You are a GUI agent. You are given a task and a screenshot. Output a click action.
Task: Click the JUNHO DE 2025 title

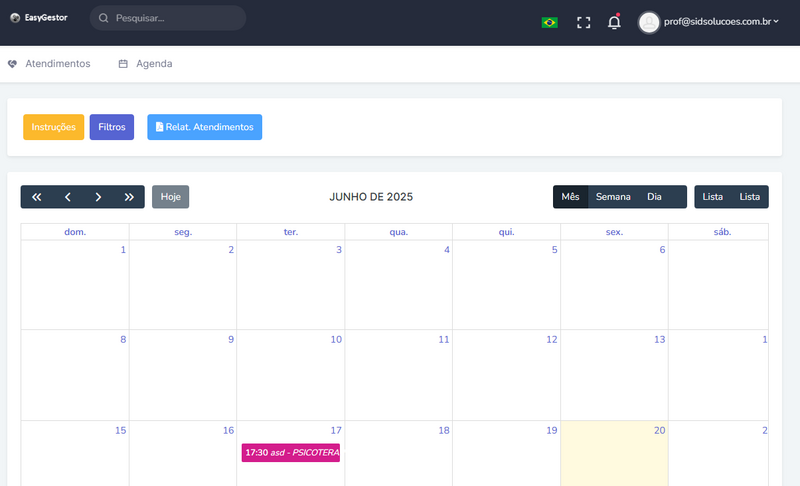click(371, 197)
